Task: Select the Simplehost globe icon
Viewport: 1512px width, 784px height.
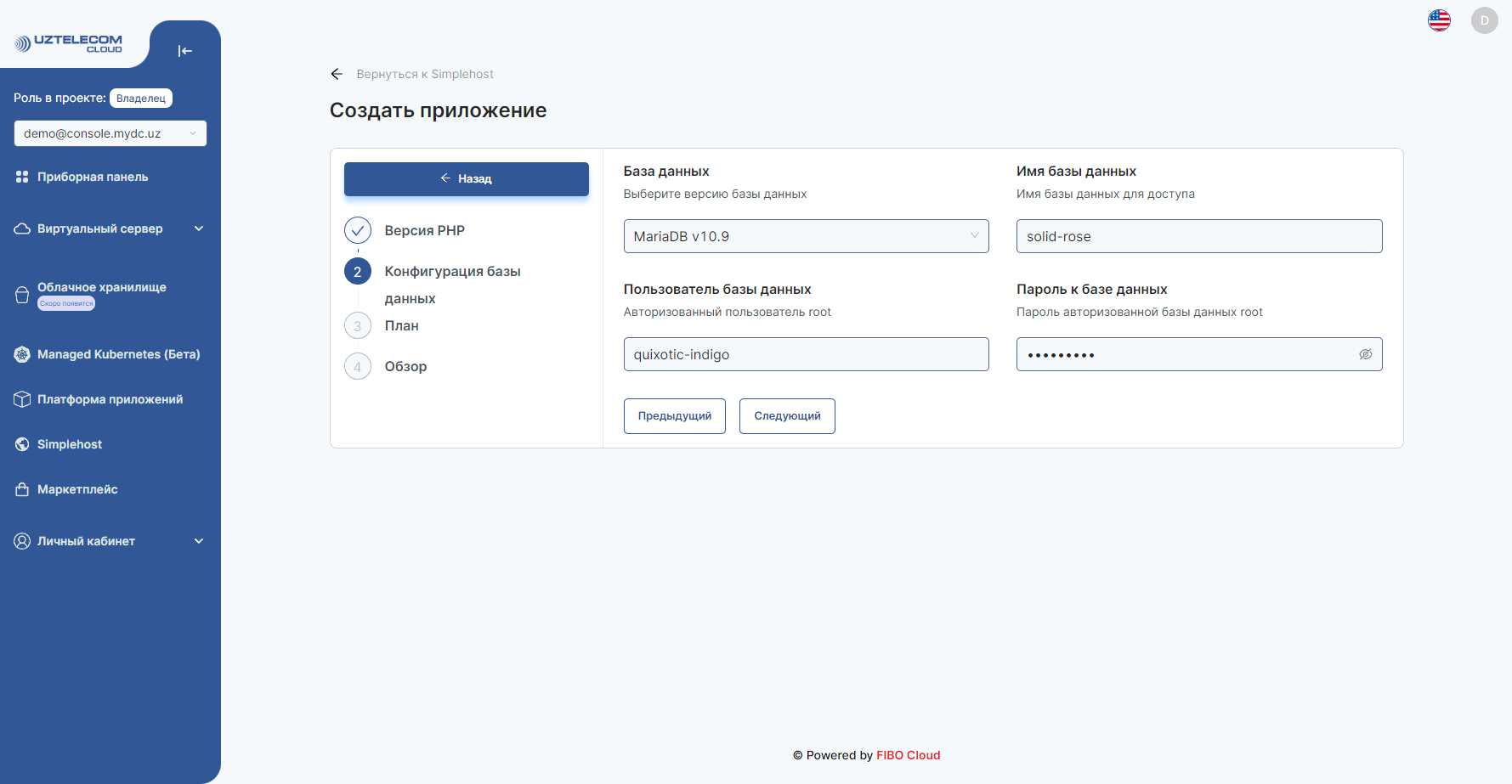Action: tap(21, 443)
